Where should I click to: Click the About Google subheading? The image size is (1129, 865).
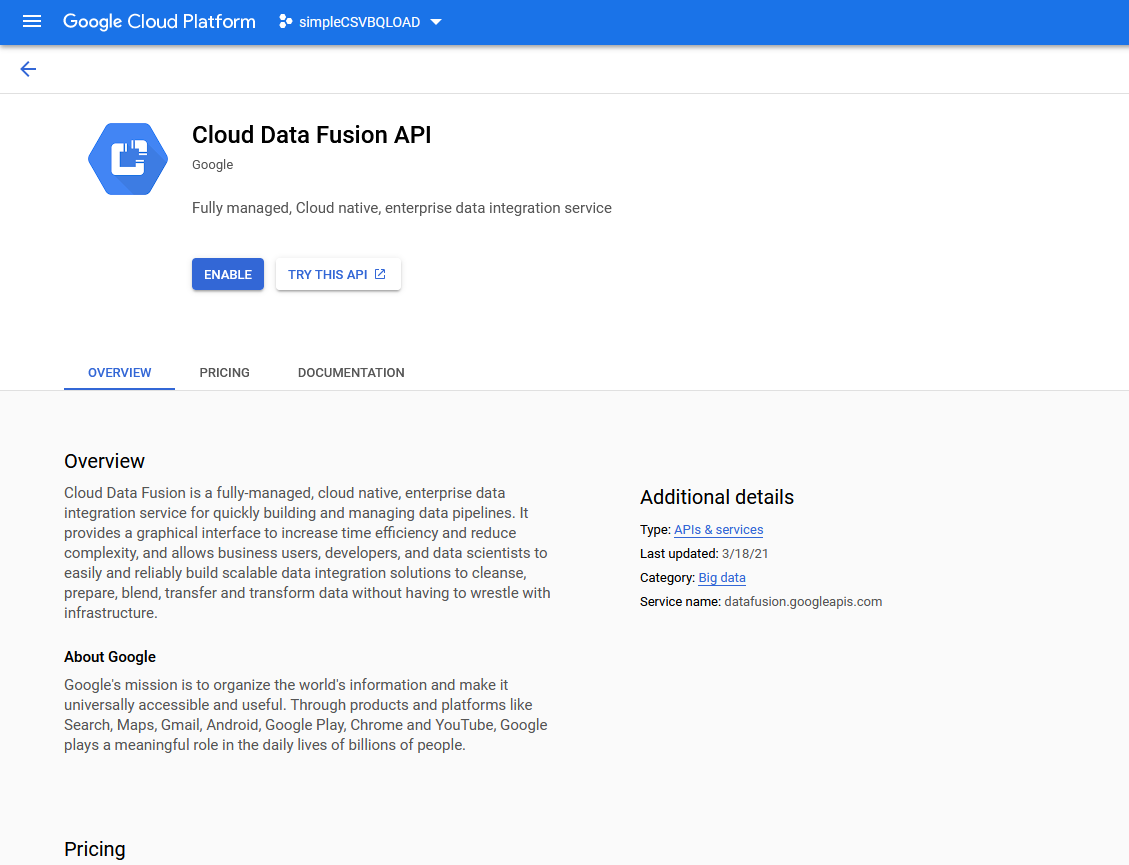click(110, 657)
